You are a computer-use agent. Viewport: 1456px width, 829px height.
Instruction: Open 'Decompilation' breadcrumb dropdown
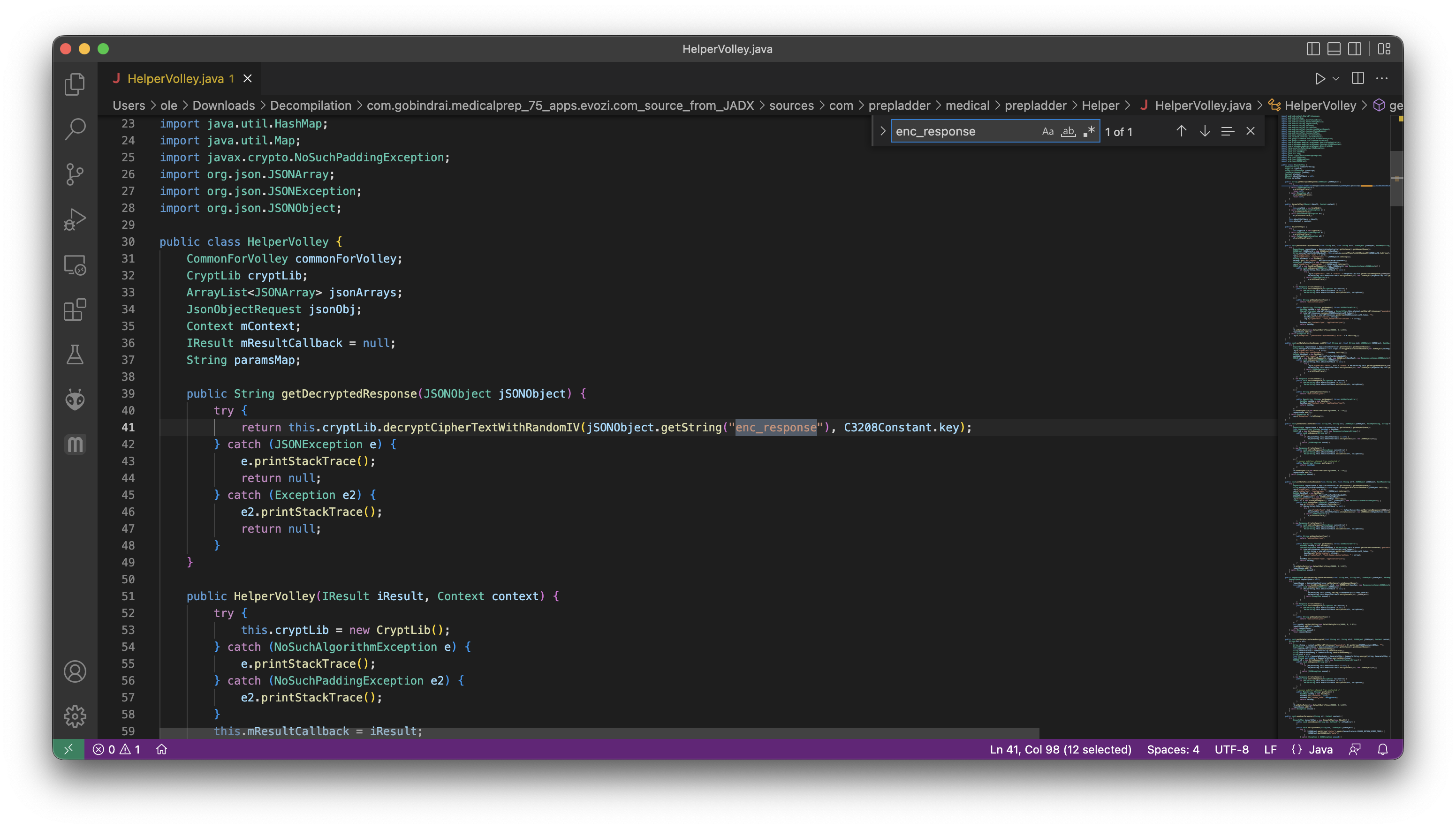coord(311,106)
